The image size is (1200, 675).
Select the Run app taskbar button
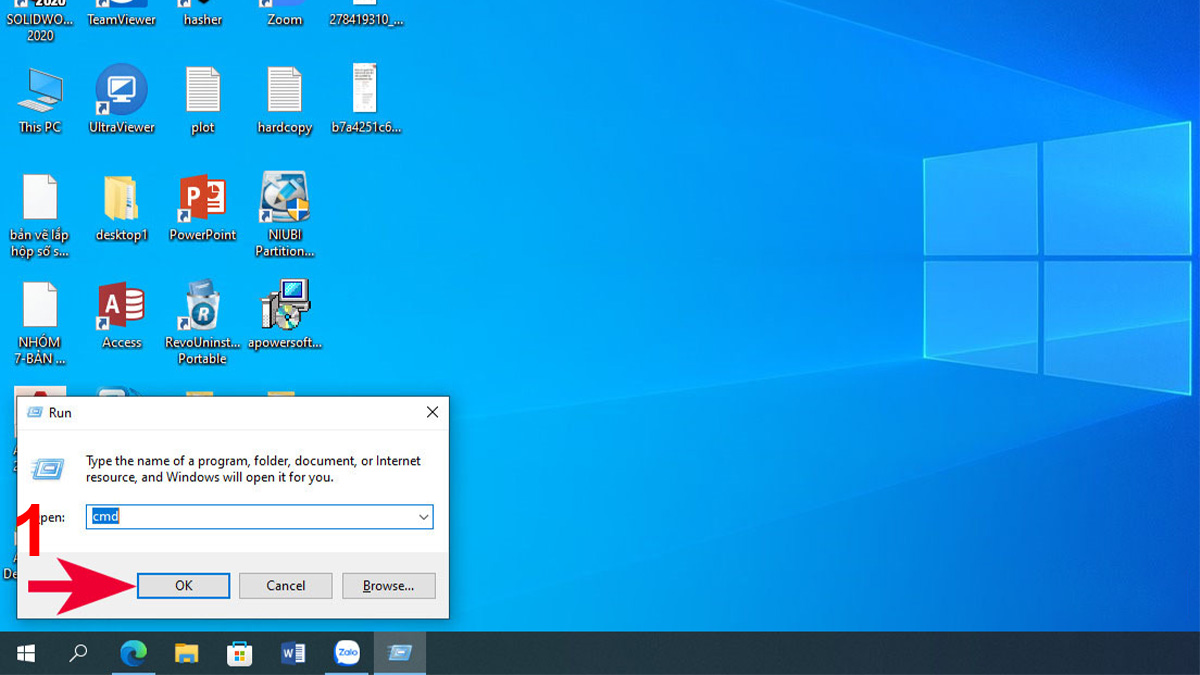400,654
